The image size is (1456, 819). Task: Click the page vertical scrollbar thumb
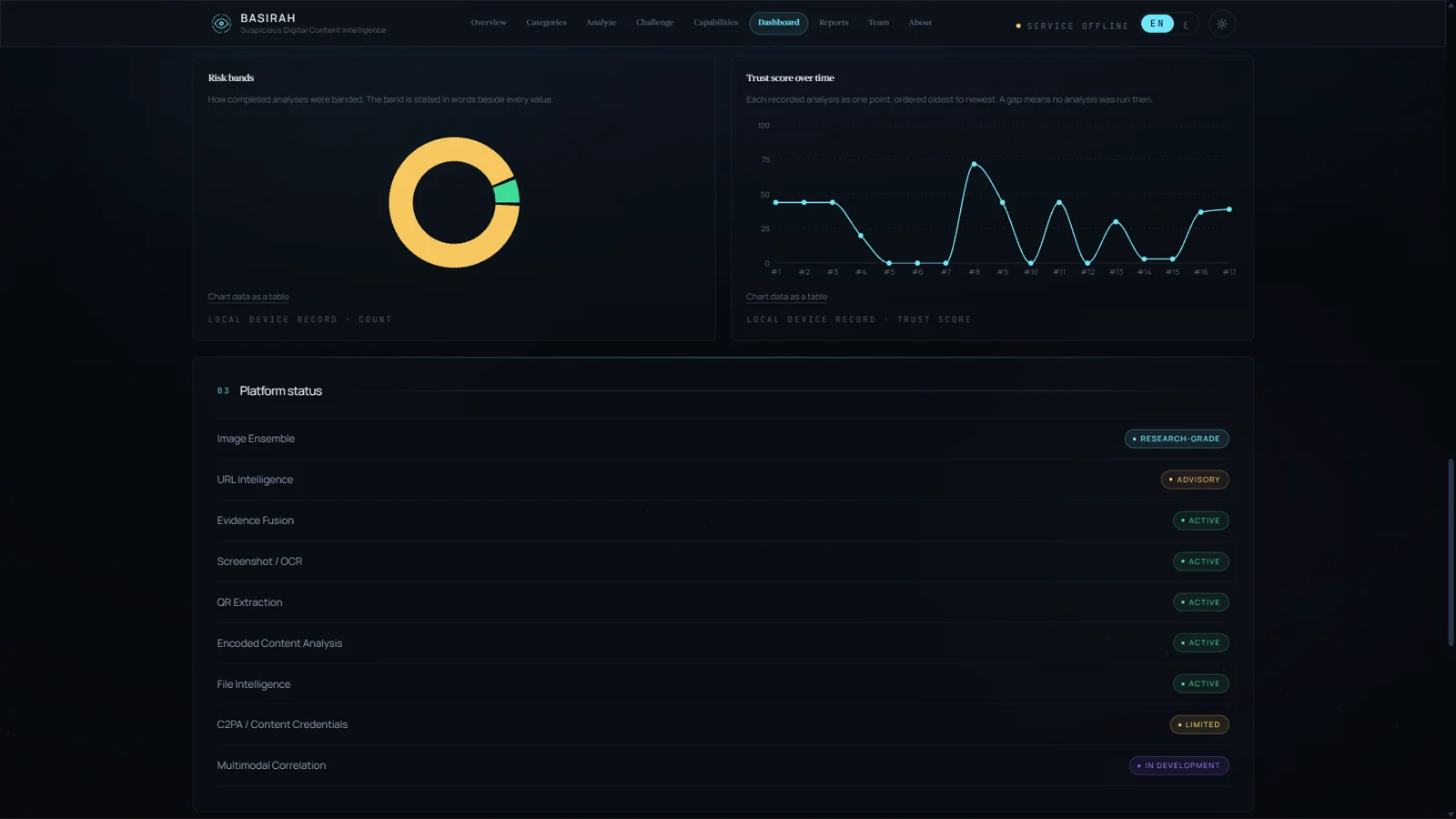click(x=1451, y=553)
